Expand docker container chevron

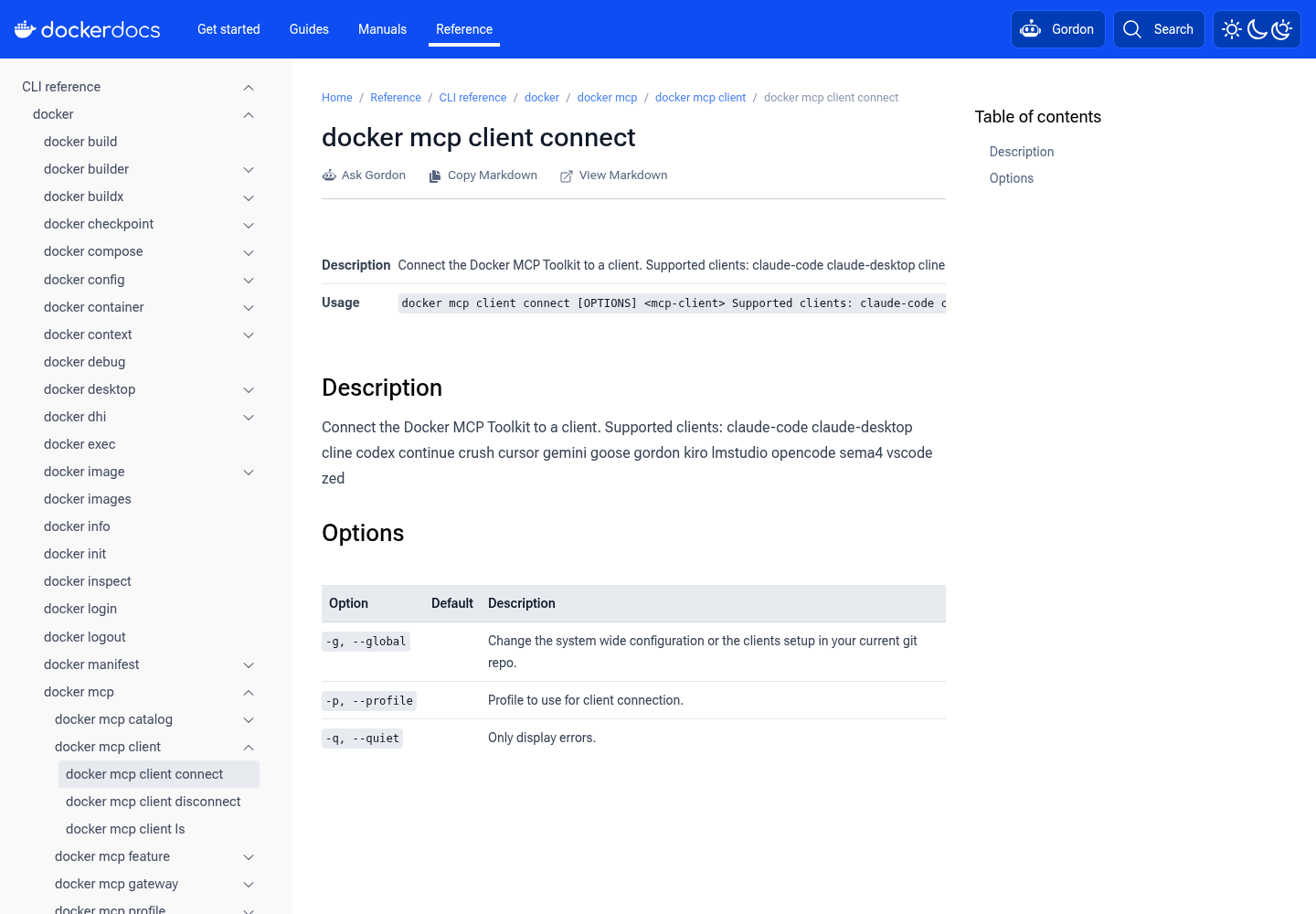click(x=249, y=308)
